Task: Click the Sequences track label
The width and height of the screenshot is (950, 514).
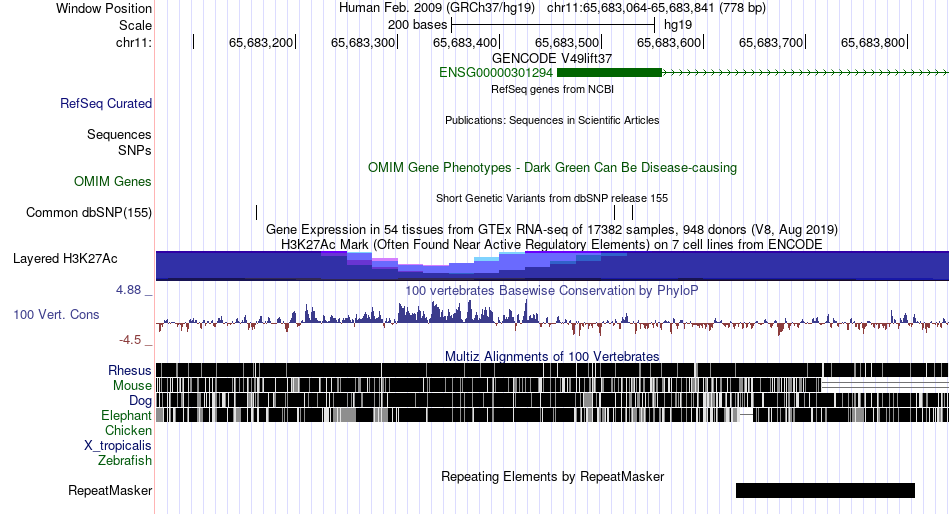Action: pyautogui.click(x=119, y=135)
